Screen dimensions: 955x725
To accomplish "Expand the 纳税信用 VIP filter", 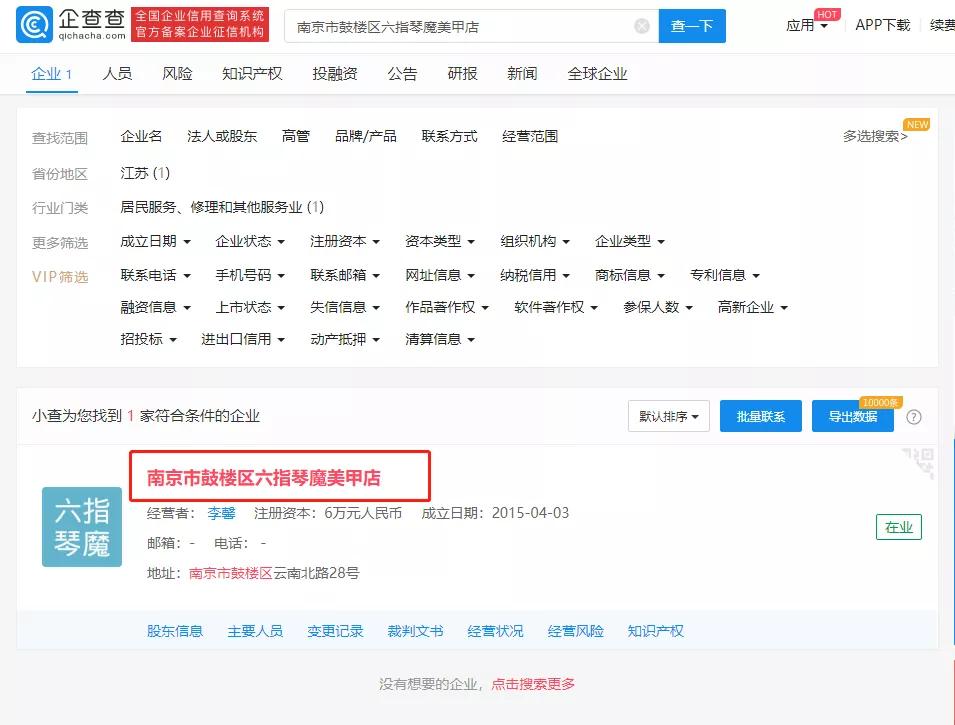I will pyautogui.click(x=533, y=274).
